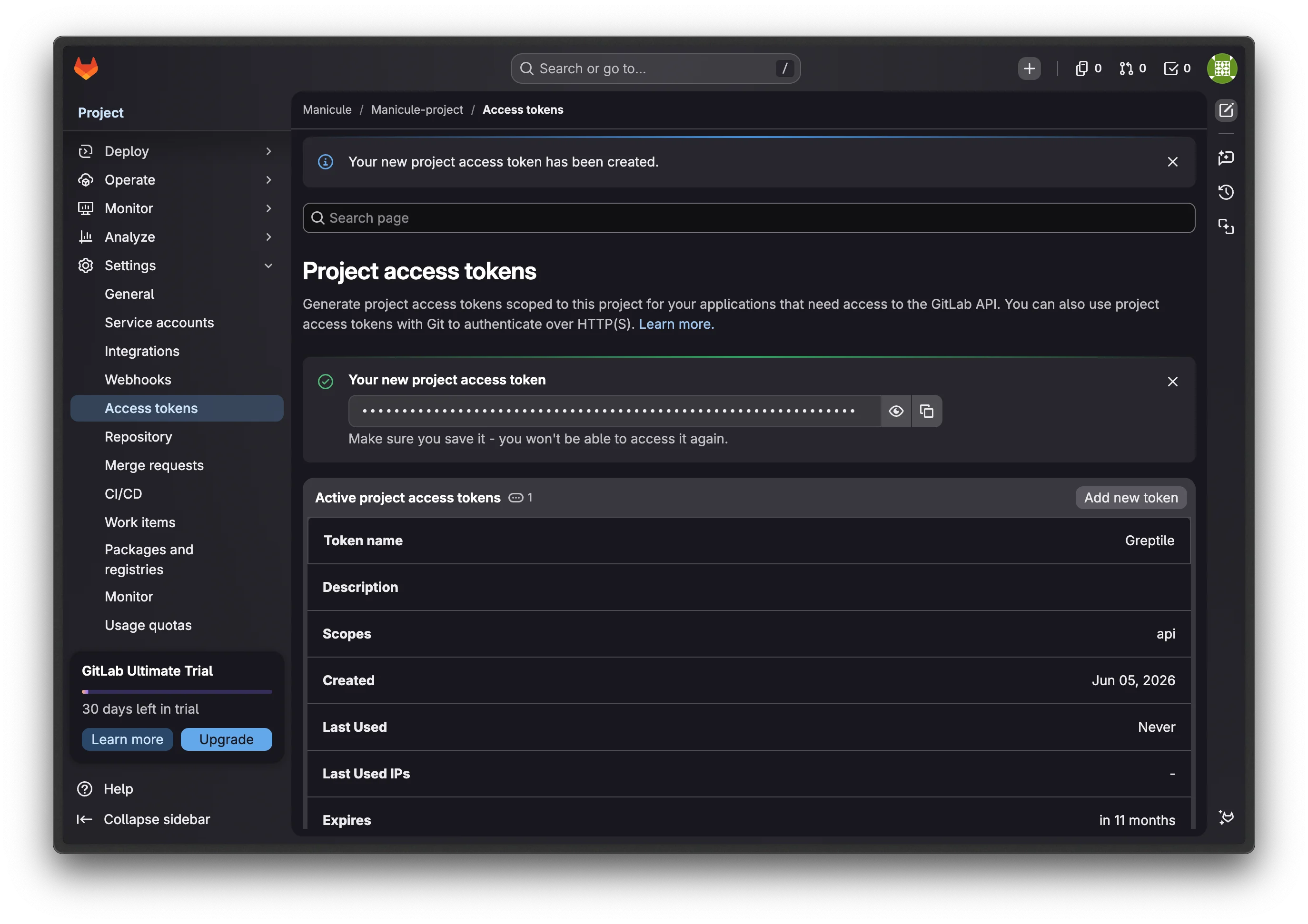Open Service accounts settings

[177, 322]
